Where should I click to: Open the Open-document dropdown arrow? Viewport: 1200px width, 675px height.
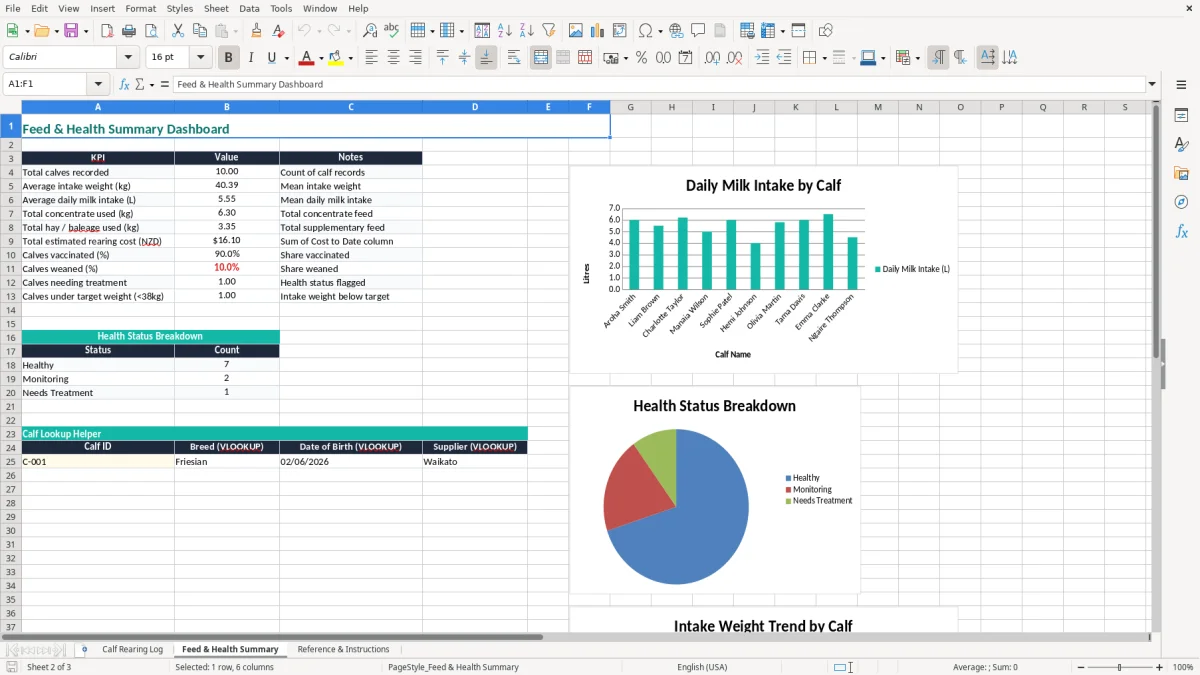point(56,31)
